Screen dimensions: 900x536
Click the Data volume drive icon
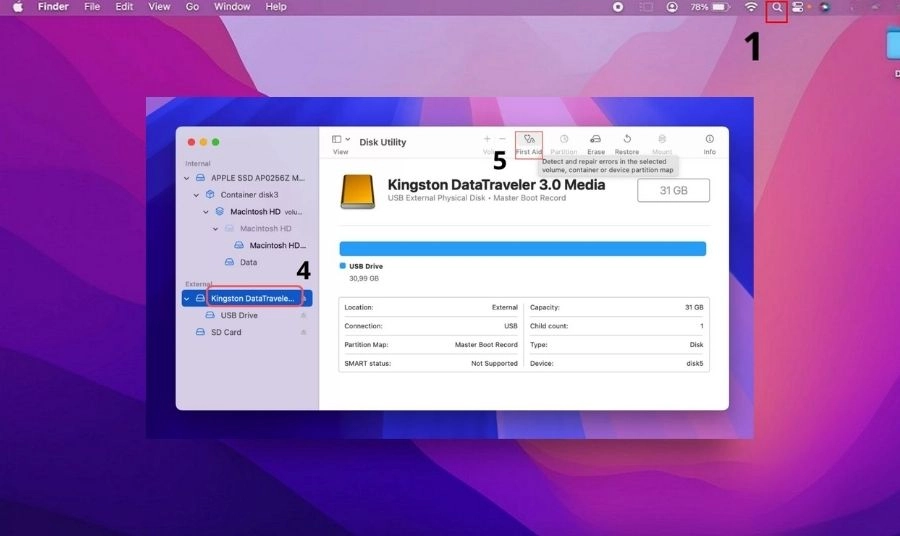[229, 262]
